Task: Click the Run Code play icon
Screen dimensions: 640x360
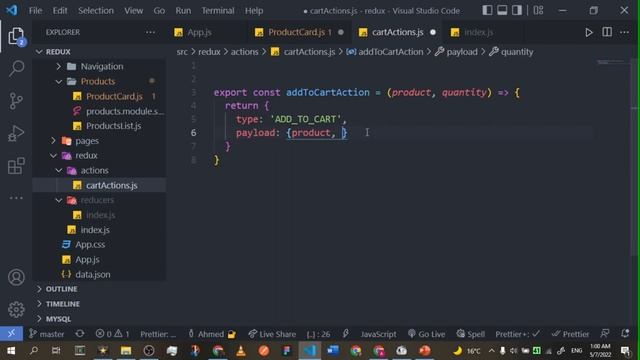Action: [x=589, y=32]
